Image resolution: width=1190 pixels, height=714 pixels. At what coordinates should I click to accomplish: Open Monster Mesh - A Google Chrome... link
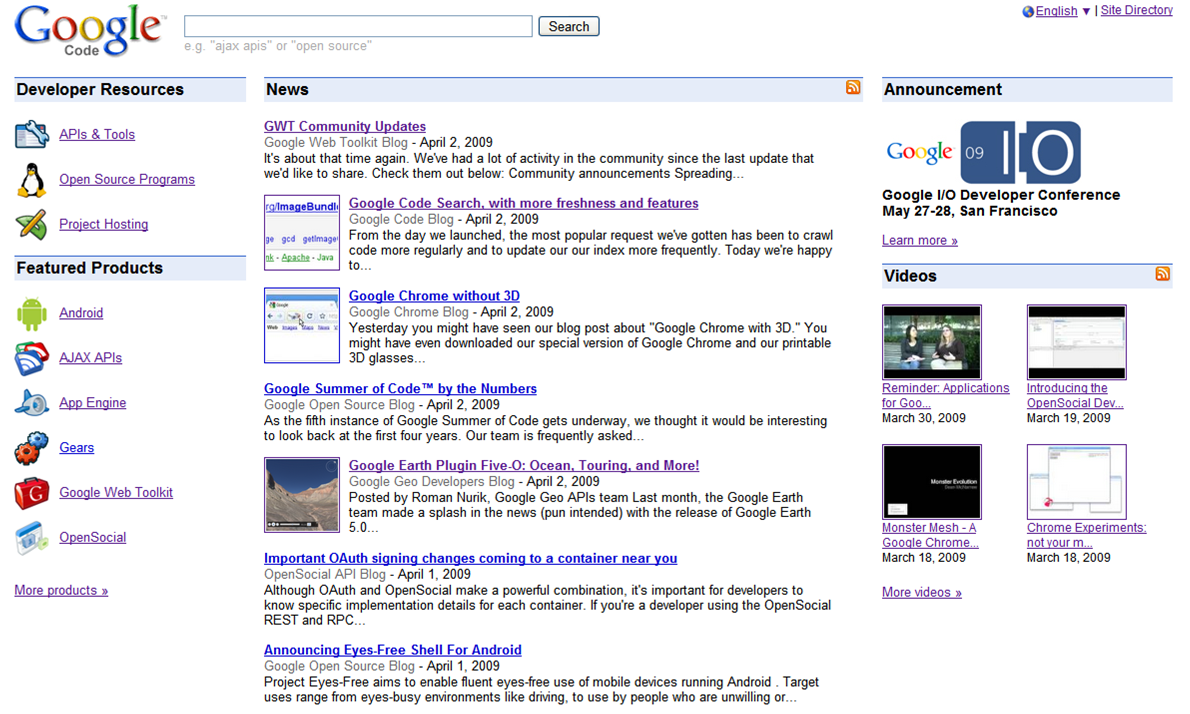coord(930,535)
